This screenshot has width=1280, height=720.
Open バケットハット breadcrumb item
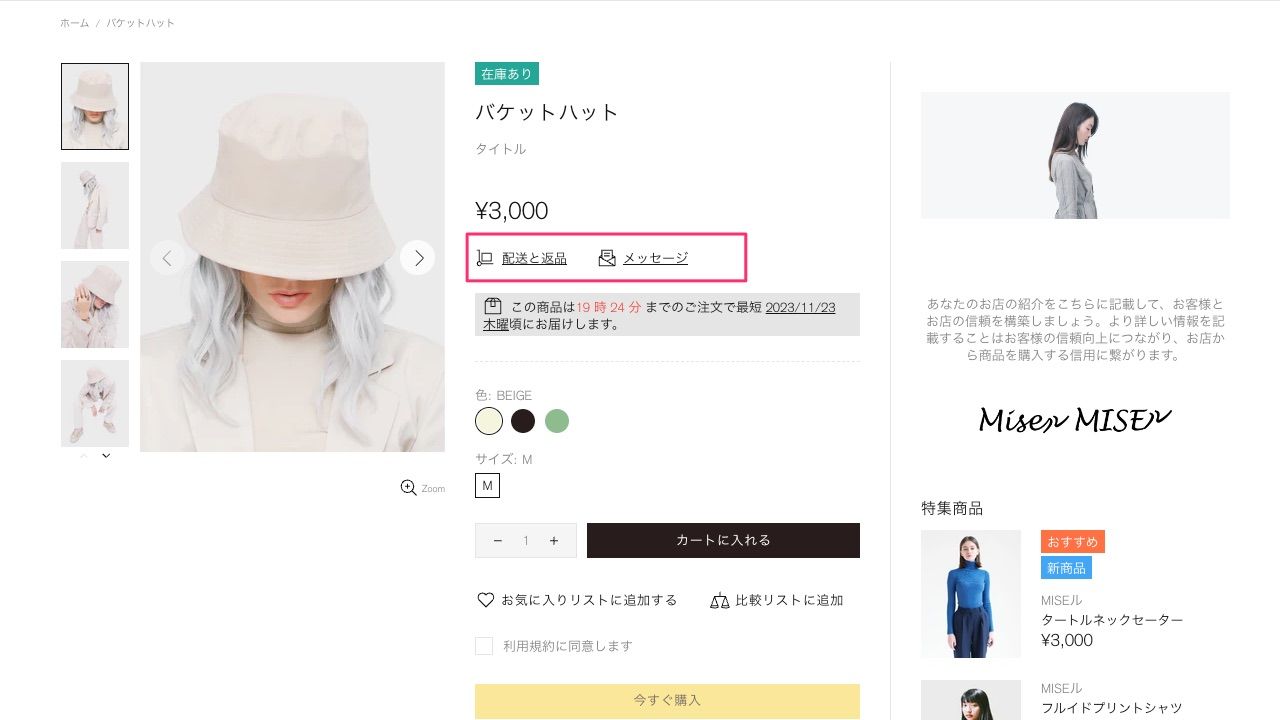click(x=141, y=23)
